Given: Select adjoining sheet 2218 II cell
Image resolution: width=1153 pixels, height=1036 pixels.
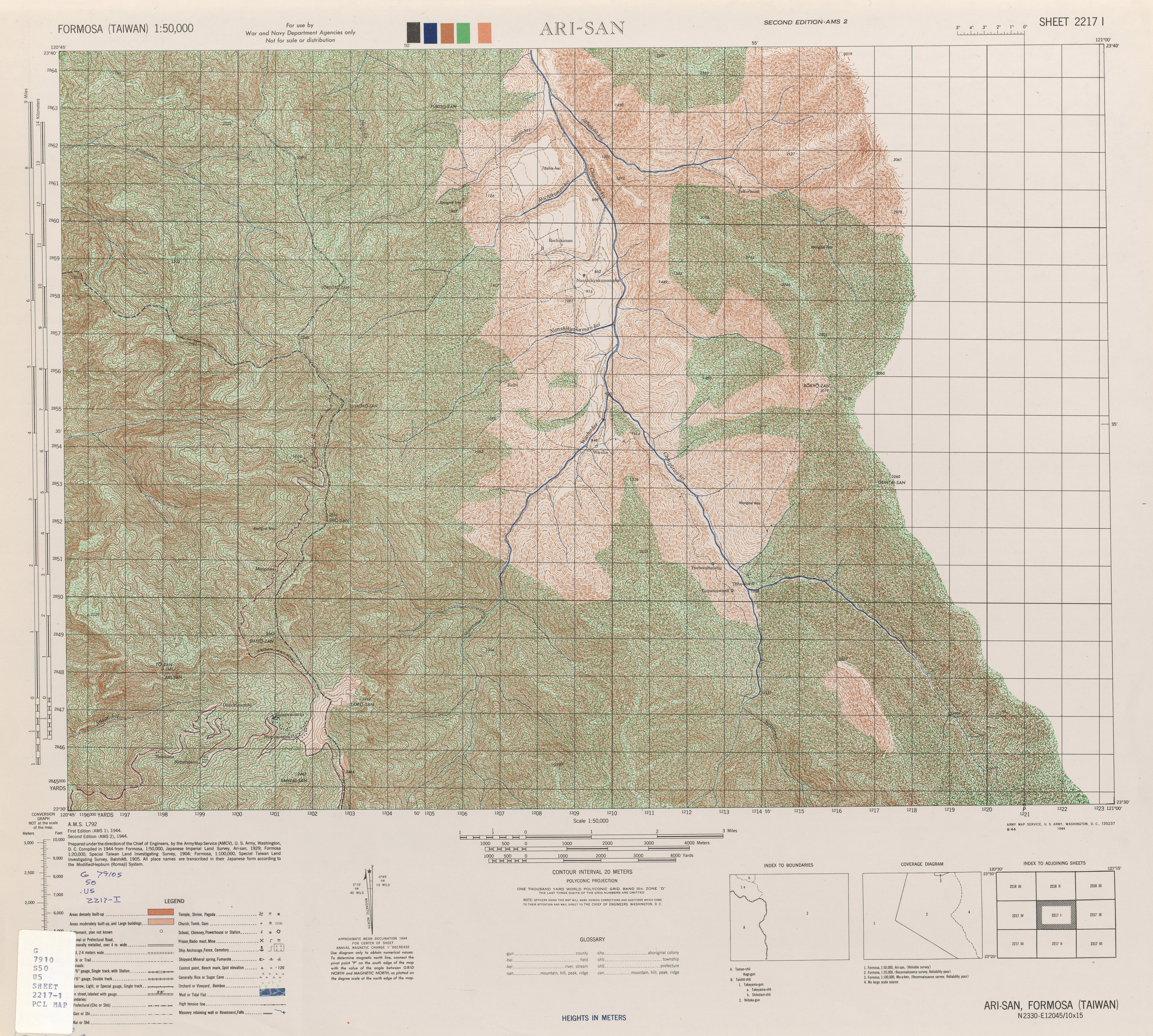Looking at the screenshot, I should click(1055, 886).
